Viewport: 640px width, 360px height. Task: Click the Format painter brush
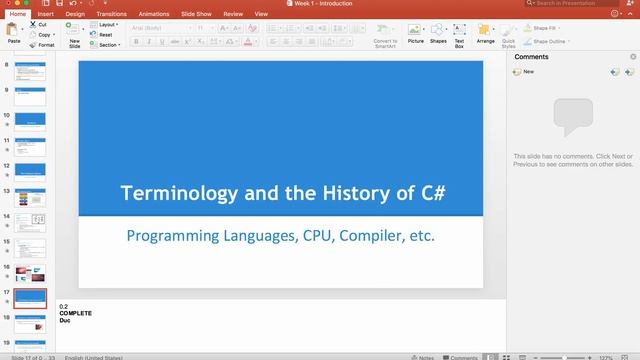[33, 45]
